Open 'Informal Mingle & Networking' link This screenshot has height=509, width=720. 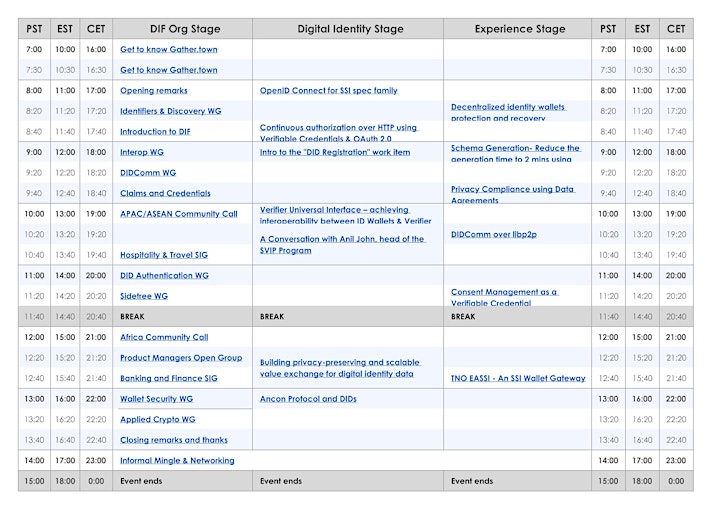[177, 461]
